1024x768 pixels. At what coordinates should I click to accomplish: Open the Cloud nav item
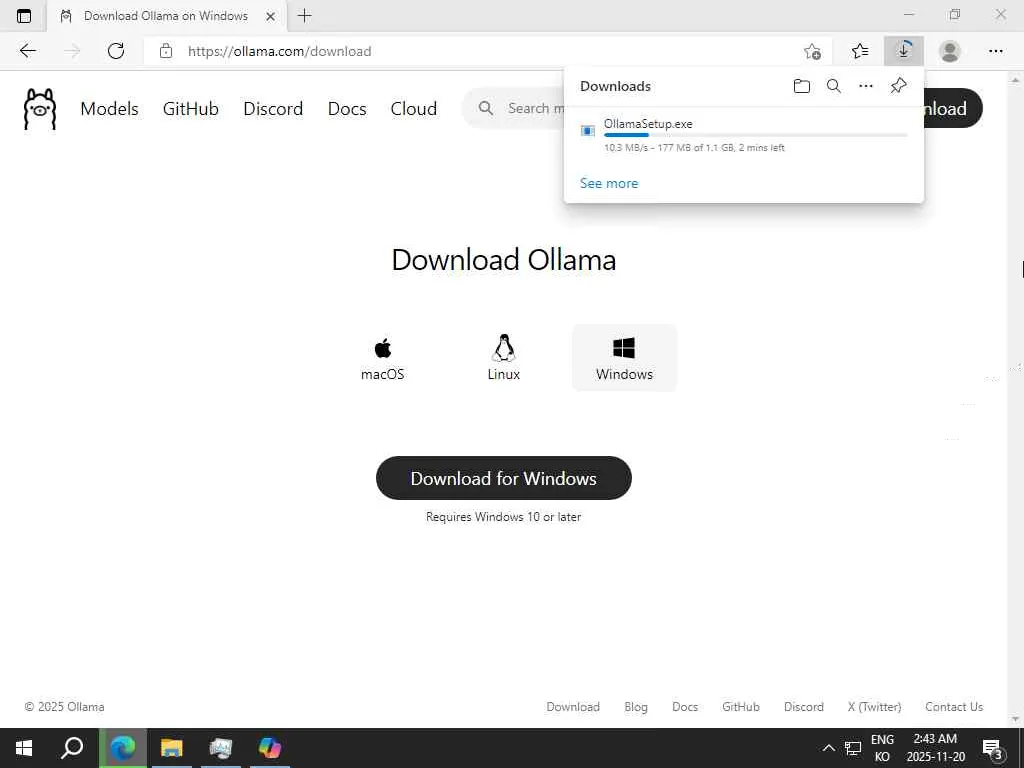click(413, 108)
